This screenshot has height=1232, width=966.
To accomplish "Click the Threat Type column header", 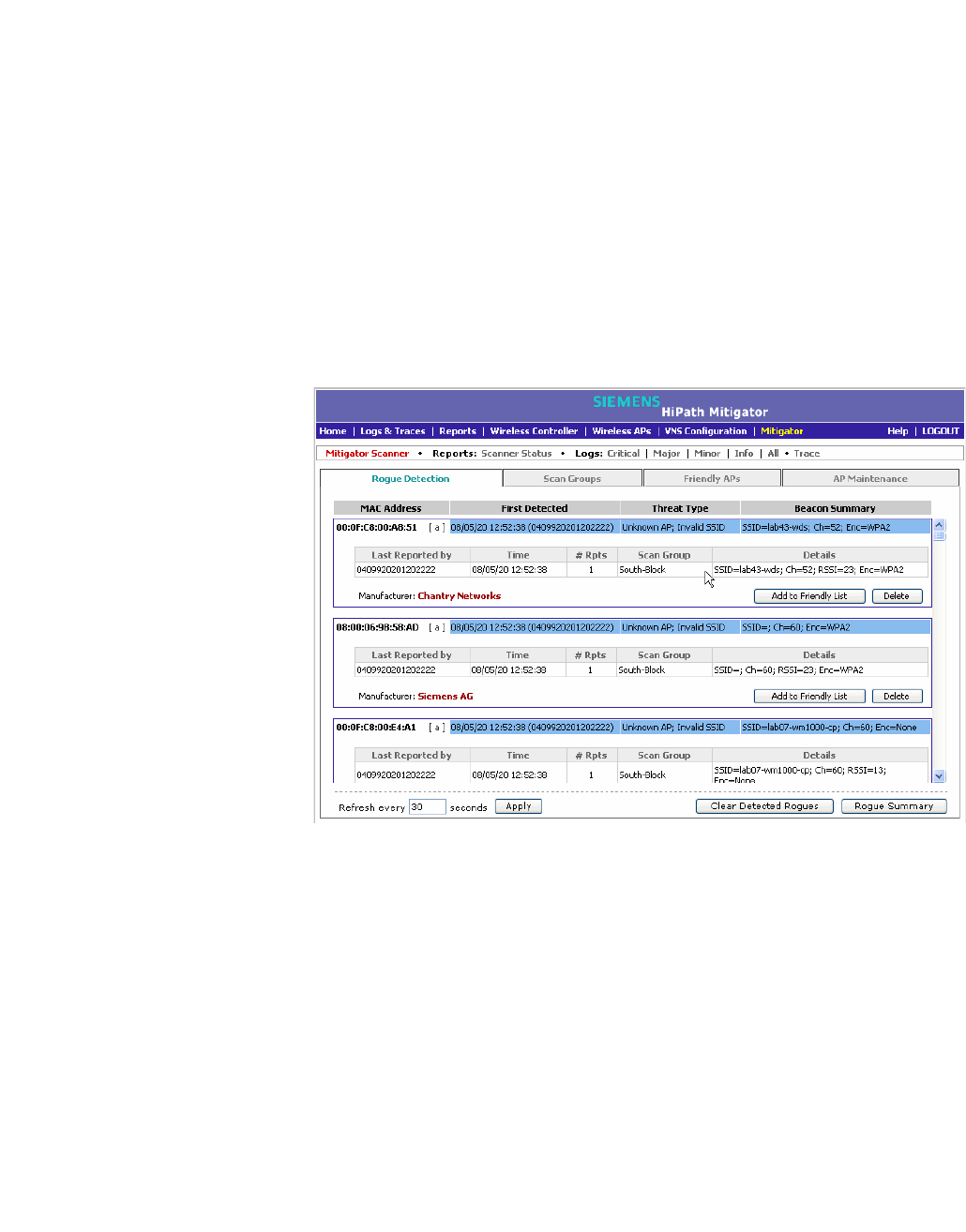I will [x=680, y=508].
